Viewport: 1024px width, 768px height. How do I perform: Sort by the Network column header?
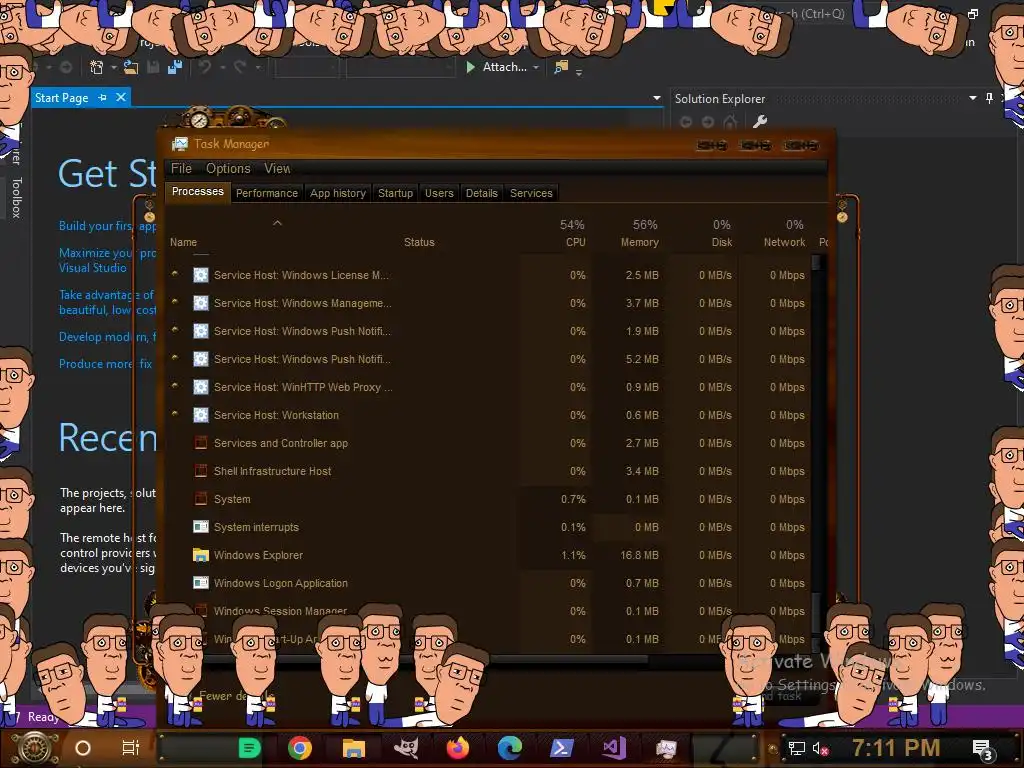click(x=777, y=233)
